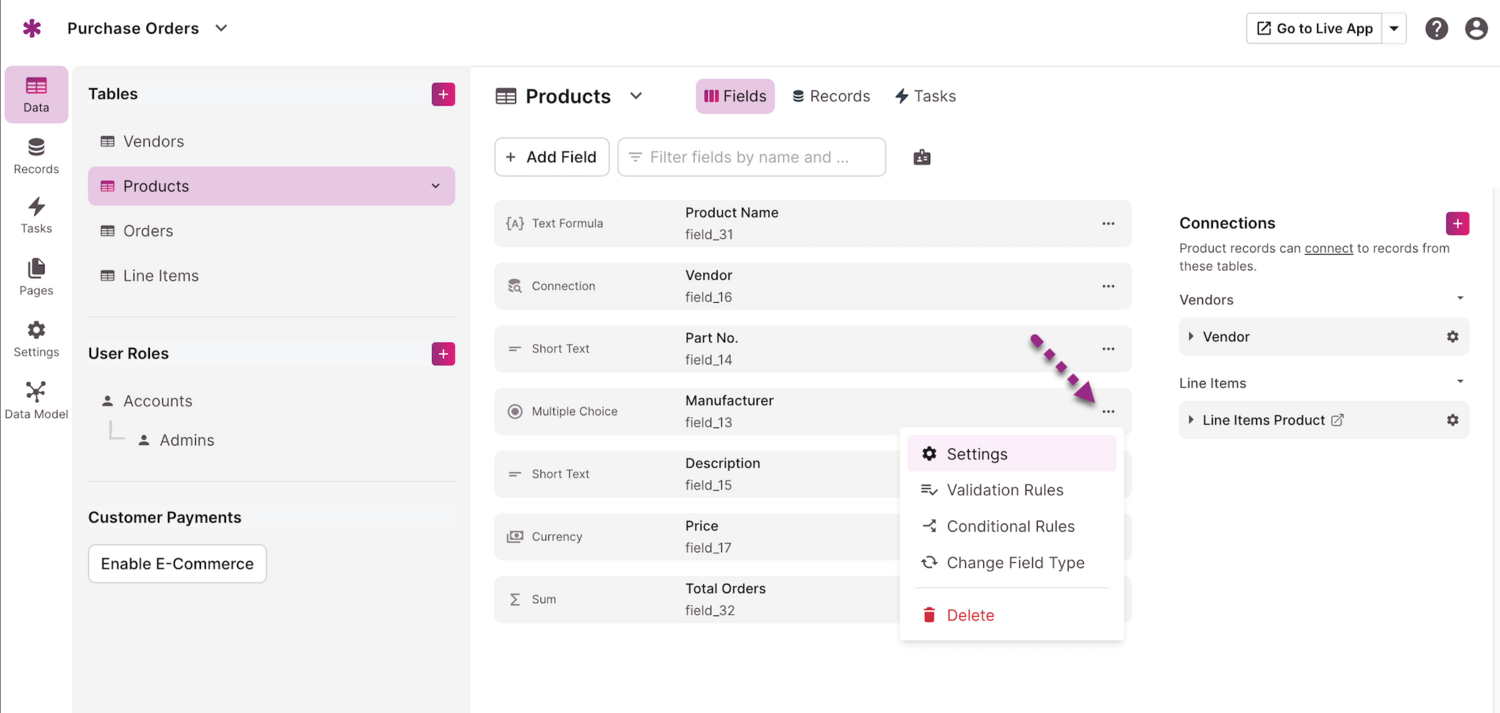Open the Tasks sidebar icon
Image resolution: width=1500 pixels, height=713 pixels.
click(x=36, y=215)
